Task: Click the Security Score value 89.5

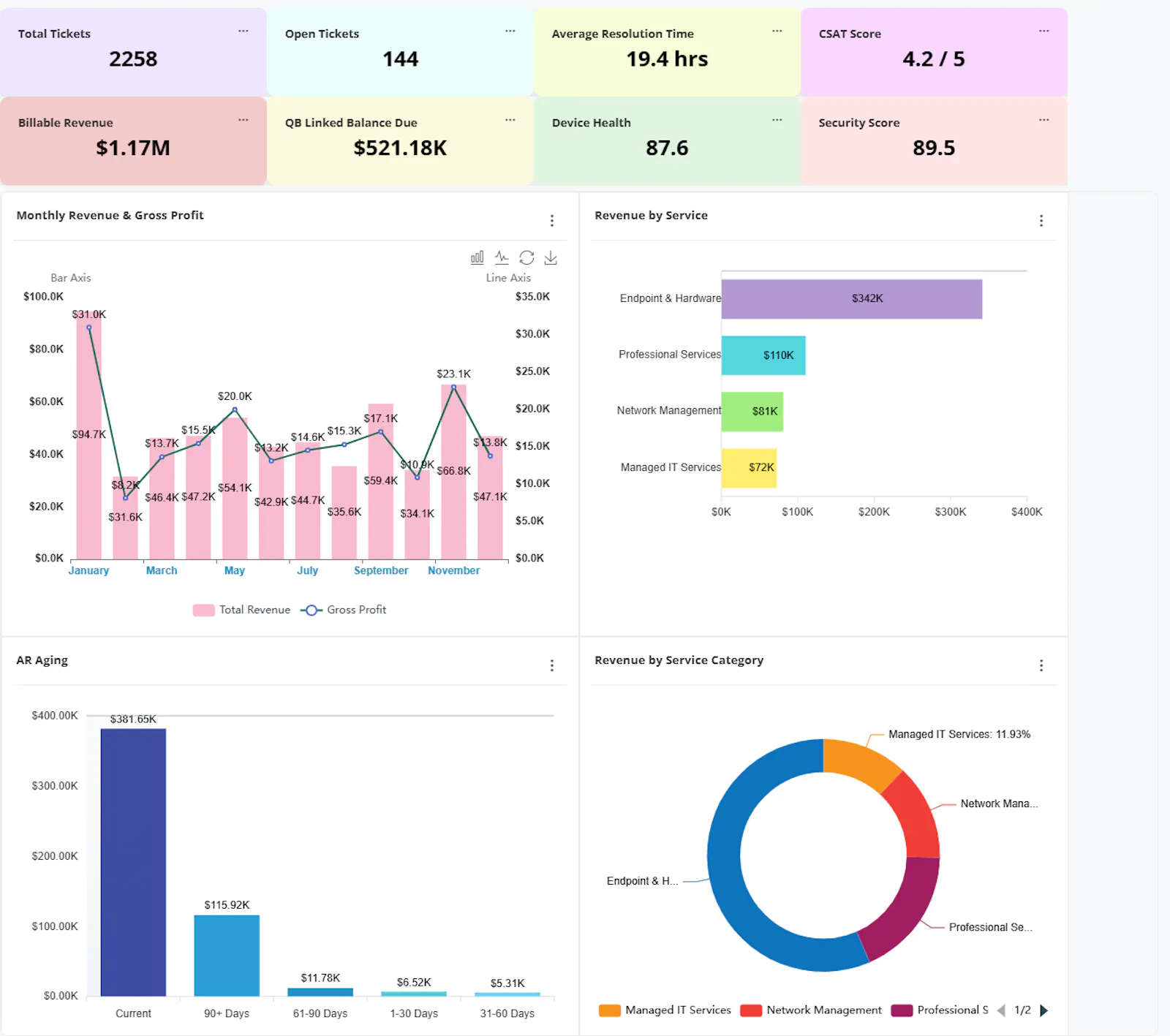Action: click(934, 148)
